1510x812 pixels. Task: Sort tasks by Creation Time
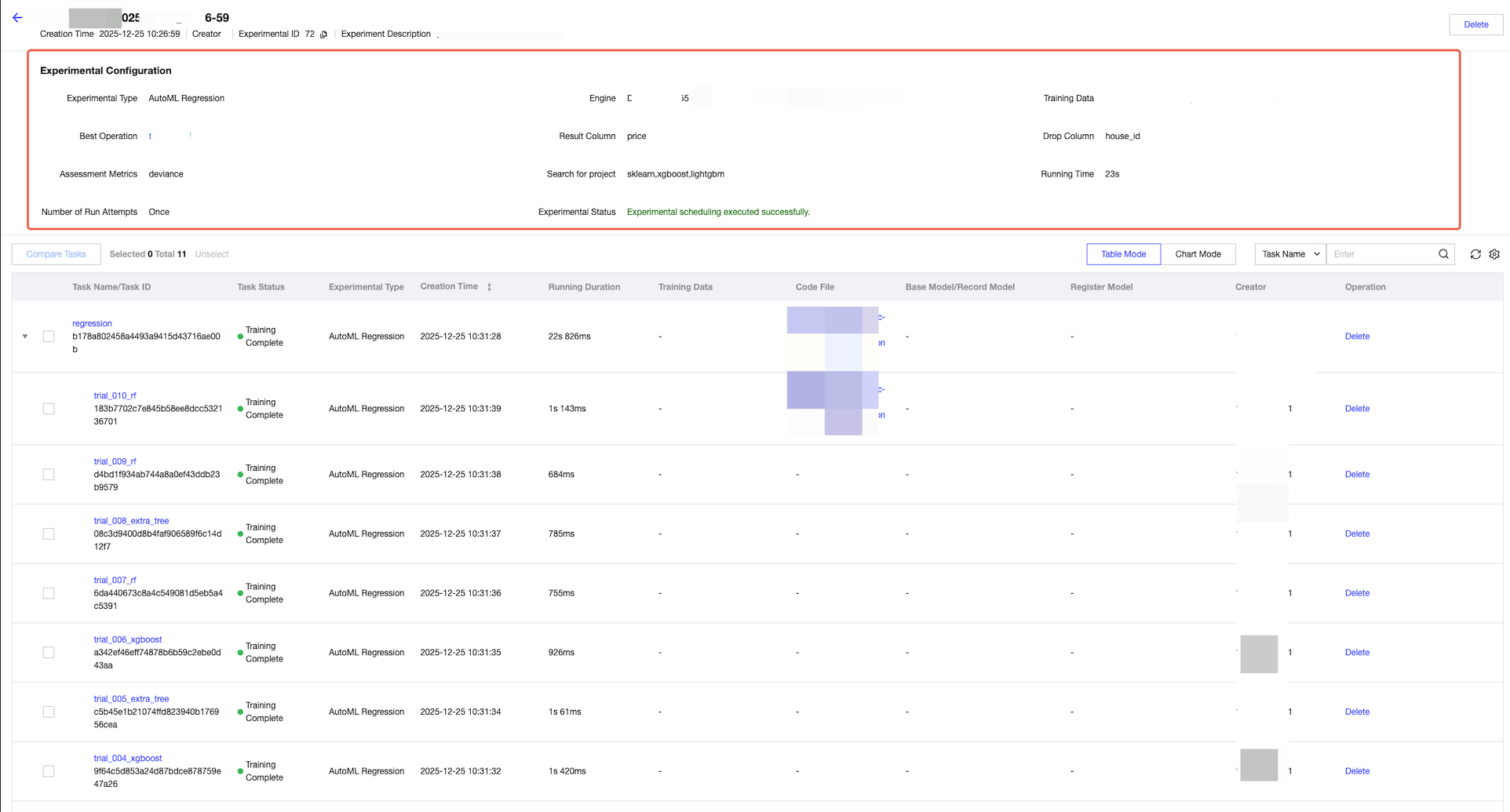click(x=489, y=287)
